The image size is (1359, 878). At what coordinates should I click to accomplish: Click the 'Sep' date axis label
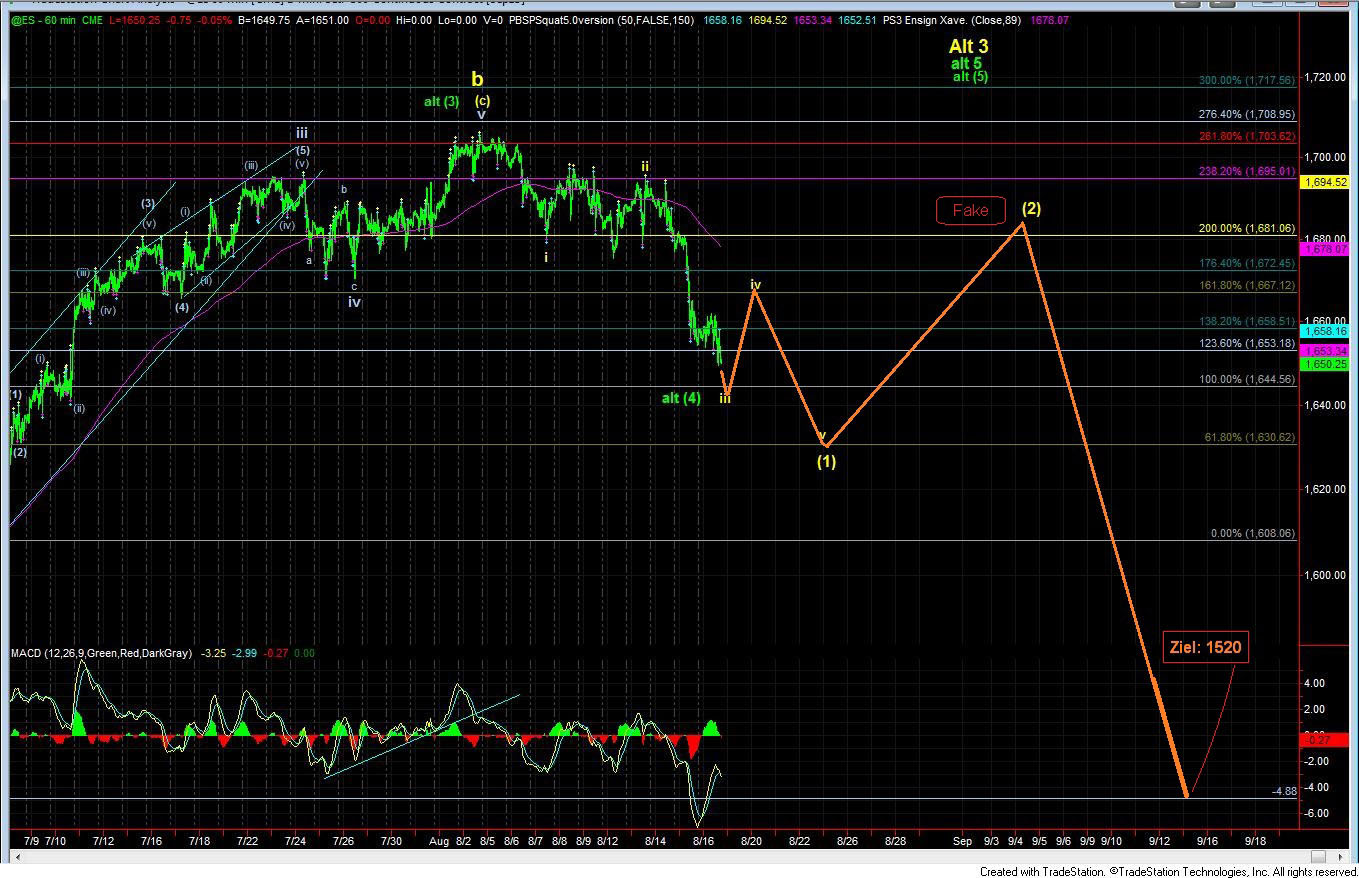click(x=962, y=842)
